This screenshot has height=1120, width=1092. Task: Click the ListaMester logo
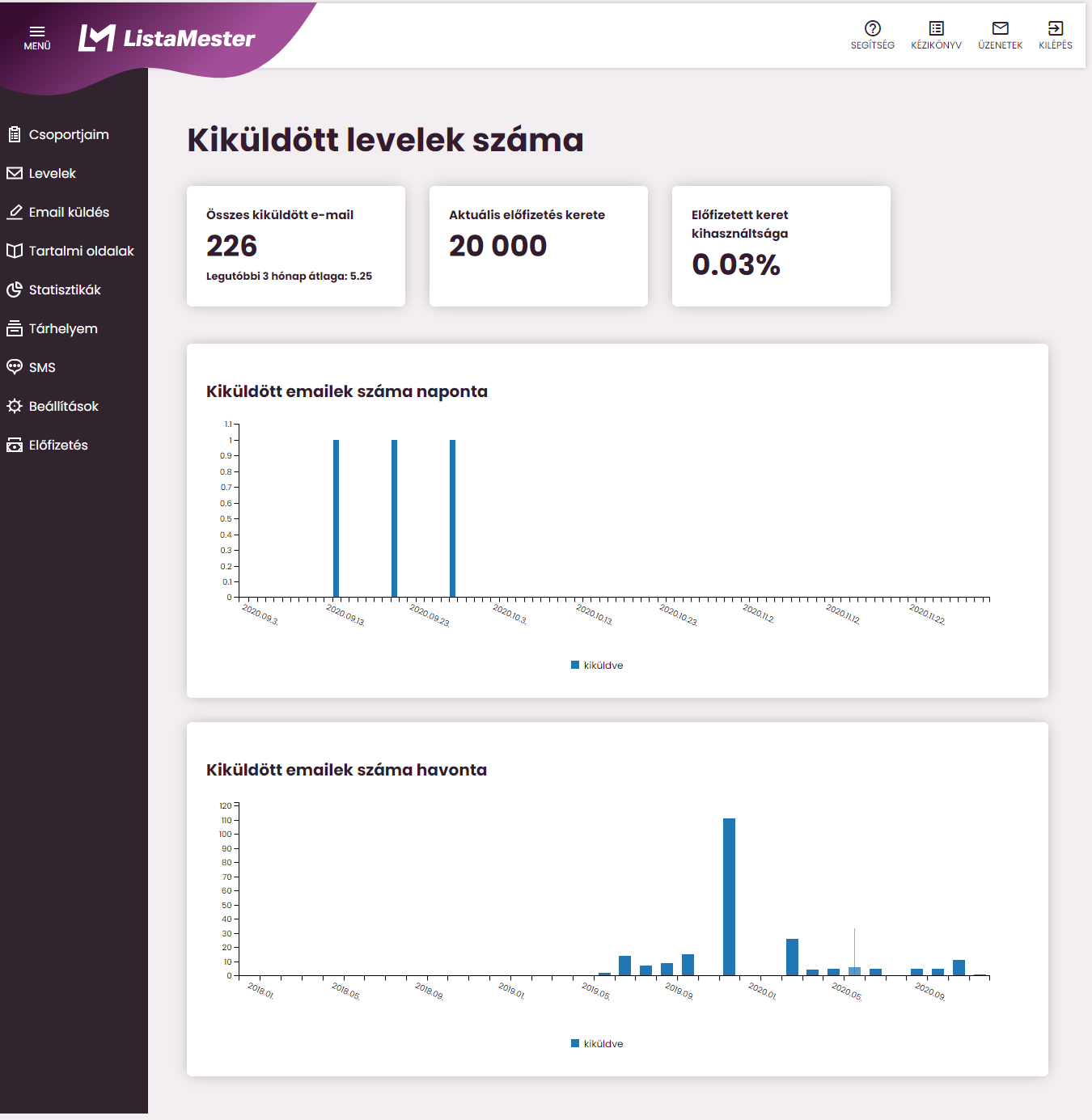tap(167, 38)
